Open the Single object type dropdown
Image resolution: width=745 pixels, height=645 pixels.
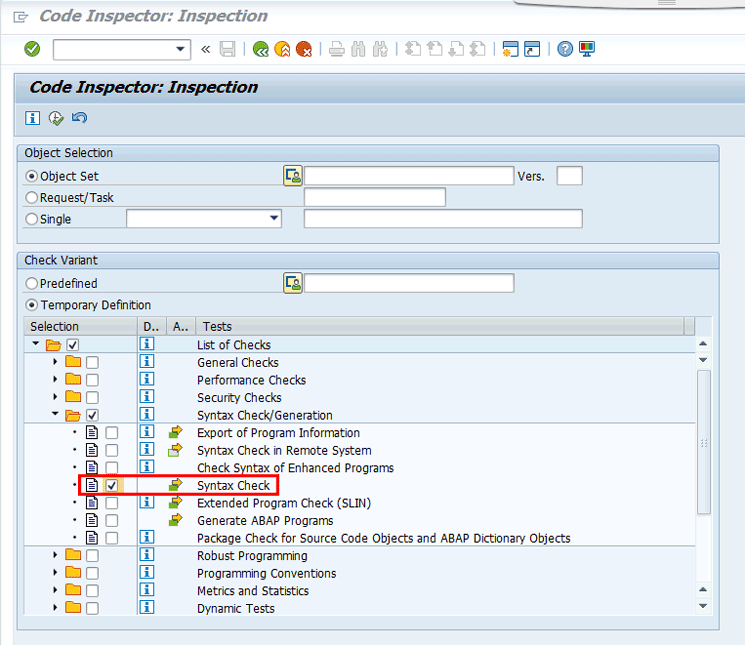273,219
